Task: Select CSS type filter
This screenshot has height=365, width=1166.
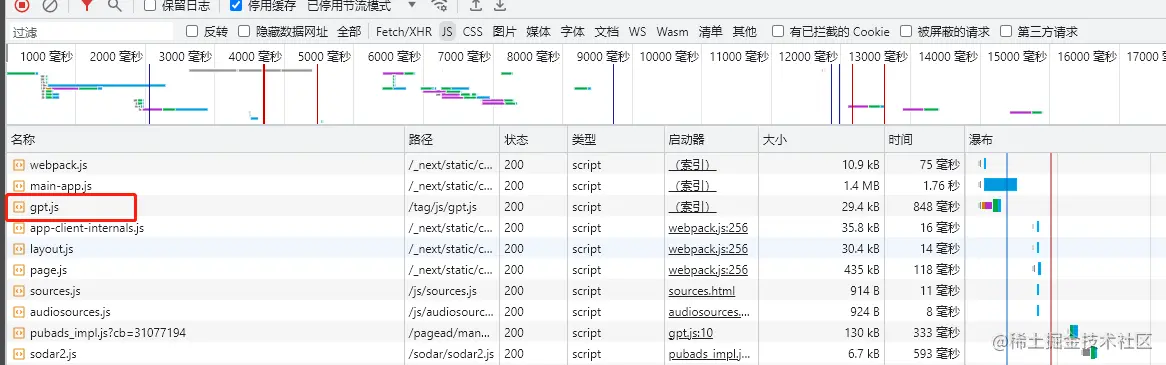Action: coord(472,31)
